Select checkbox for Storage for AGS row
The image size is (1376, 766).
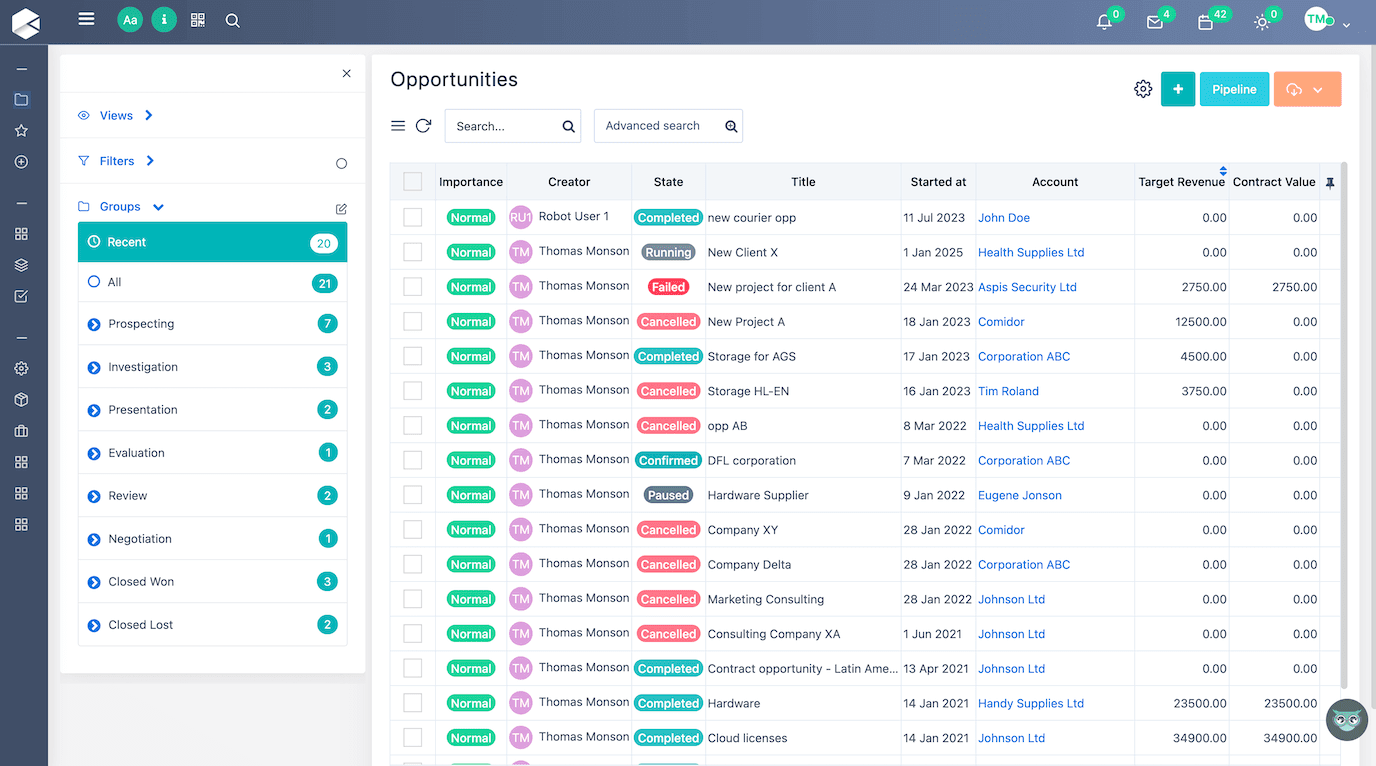tap(413, 356)
